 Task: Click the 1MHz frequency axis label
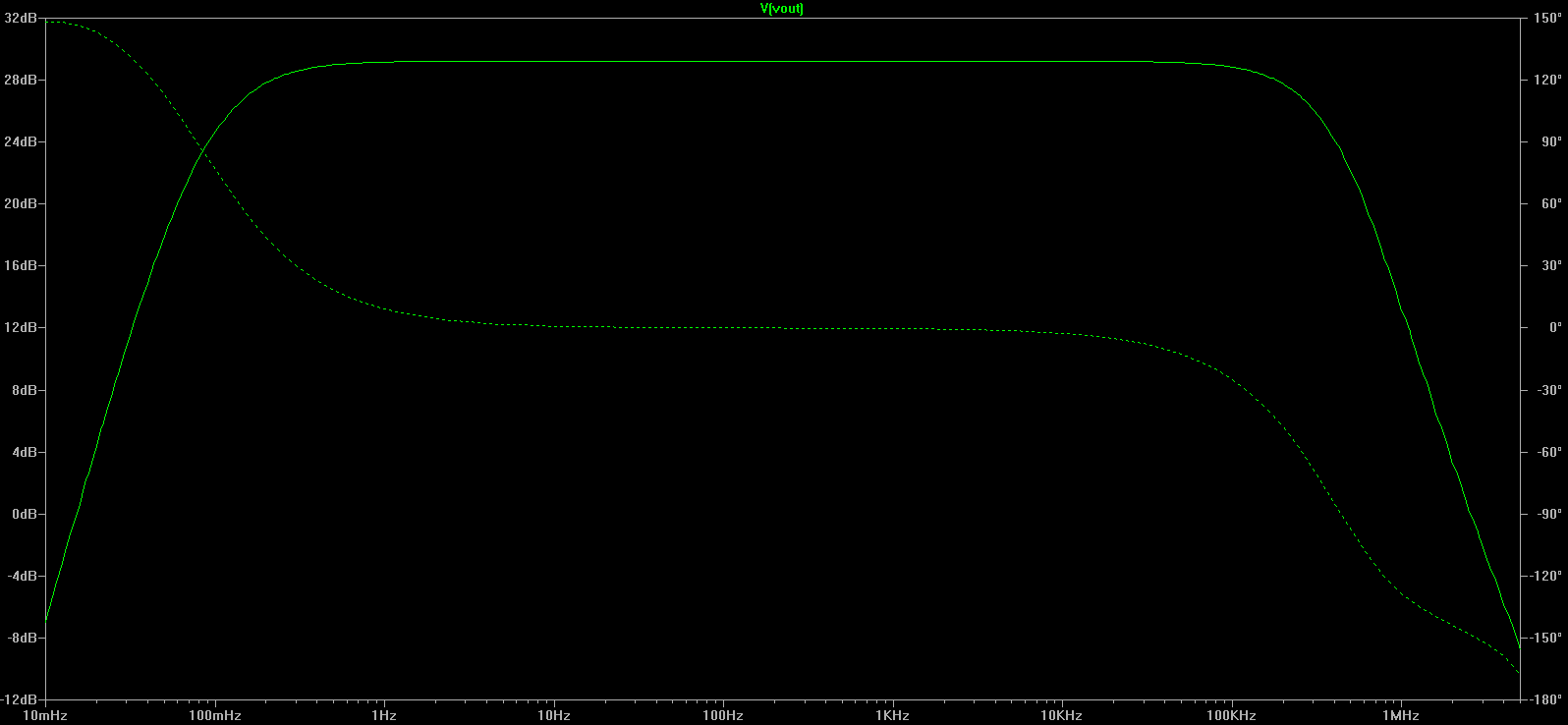click(x=1400, y=715)
